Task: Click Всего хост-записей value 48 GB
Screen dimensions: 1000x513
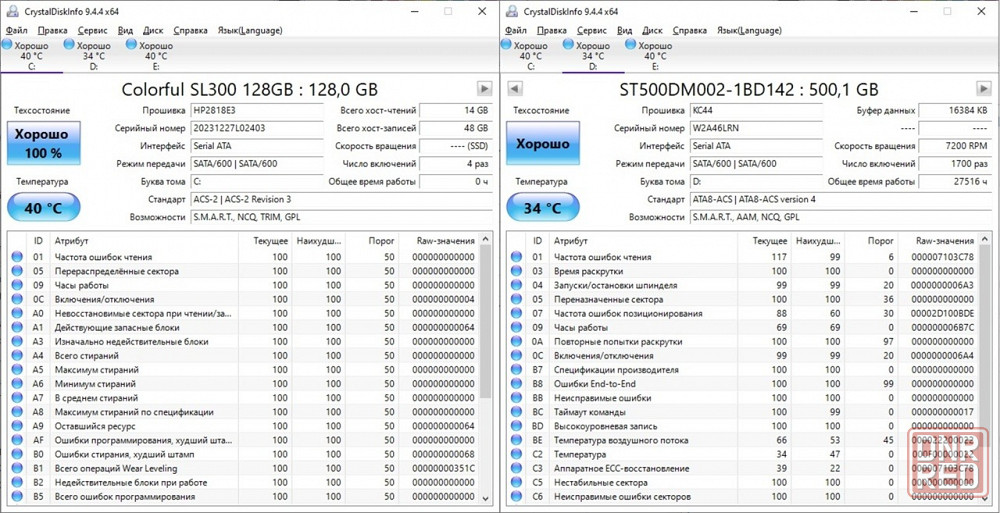Action: [455, 128]
